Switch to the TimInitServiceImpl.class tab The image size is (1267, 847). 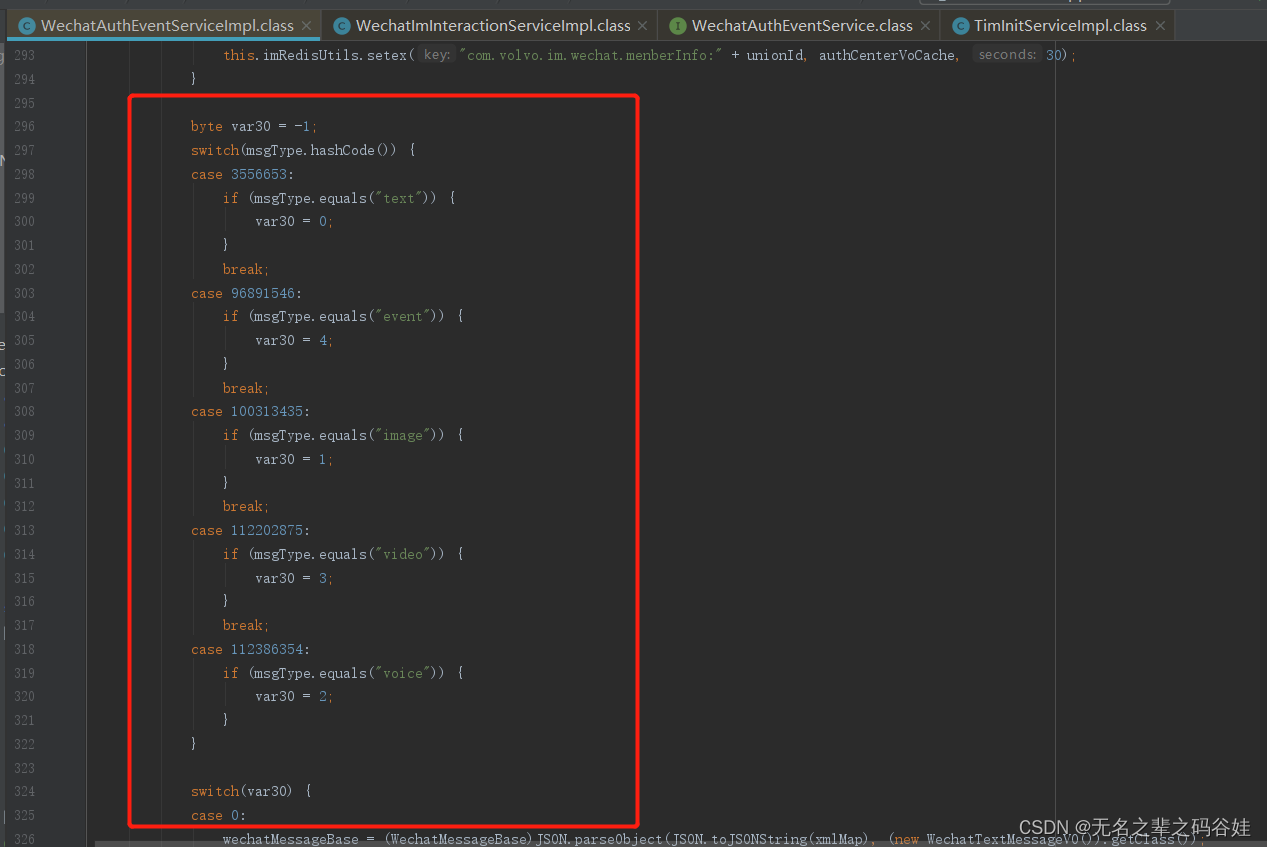tap(1050, 25)
